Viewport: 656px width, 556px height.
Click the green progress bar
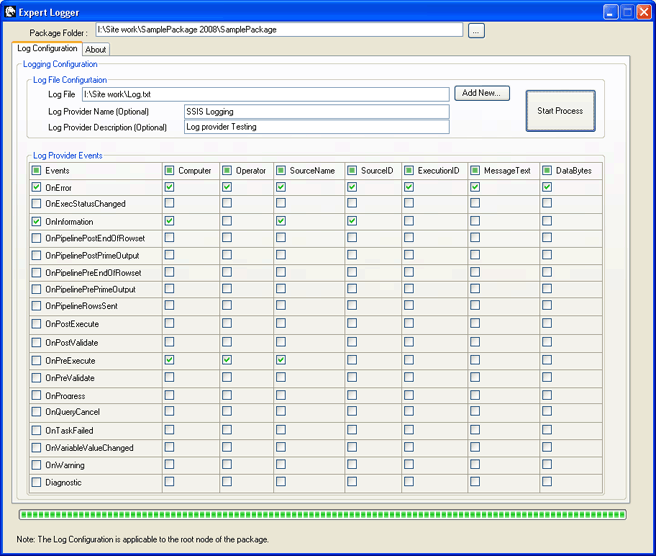[322, 515]
